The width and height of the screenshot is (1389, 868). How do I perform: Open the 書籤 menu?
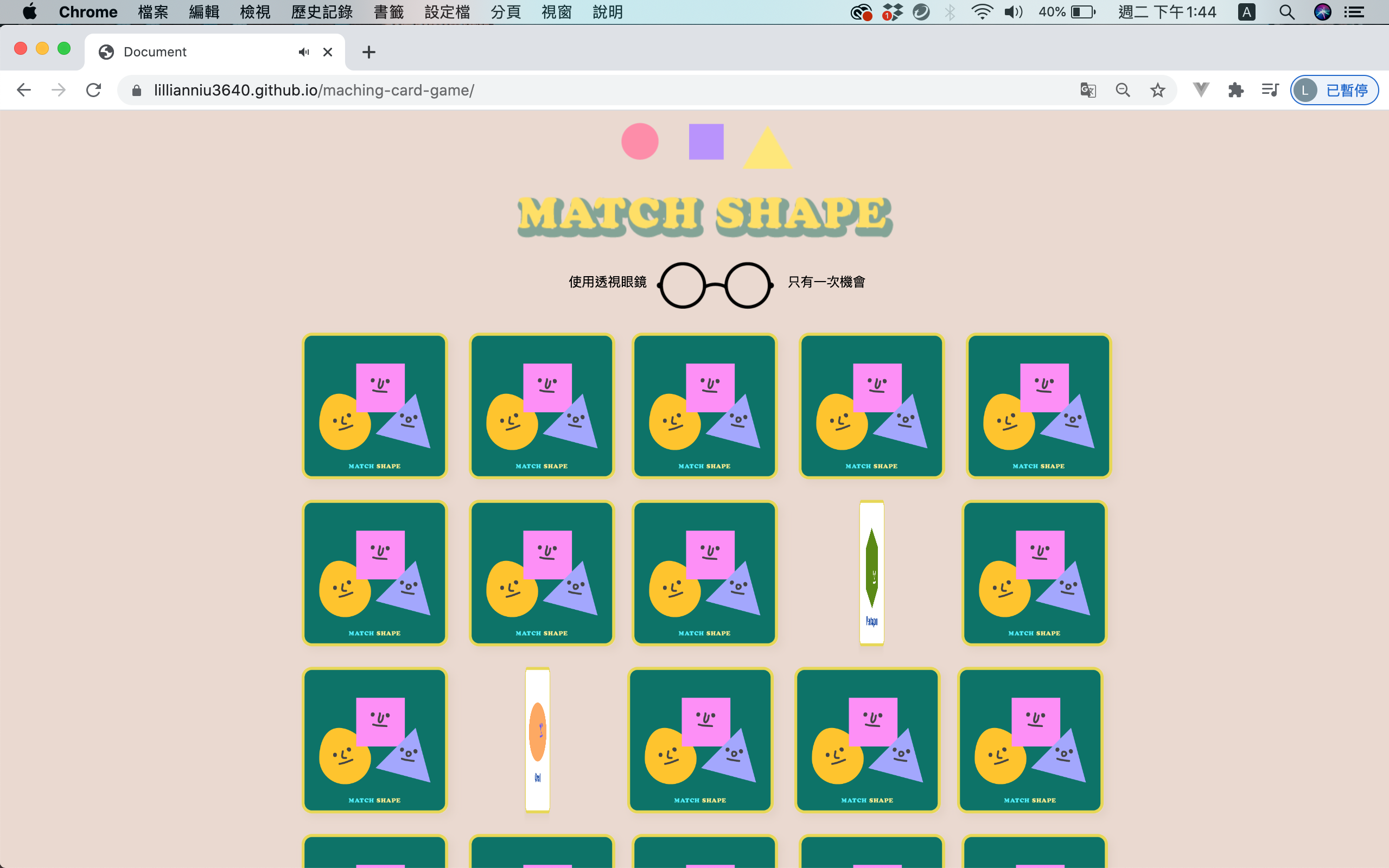[x=388, y=11]
